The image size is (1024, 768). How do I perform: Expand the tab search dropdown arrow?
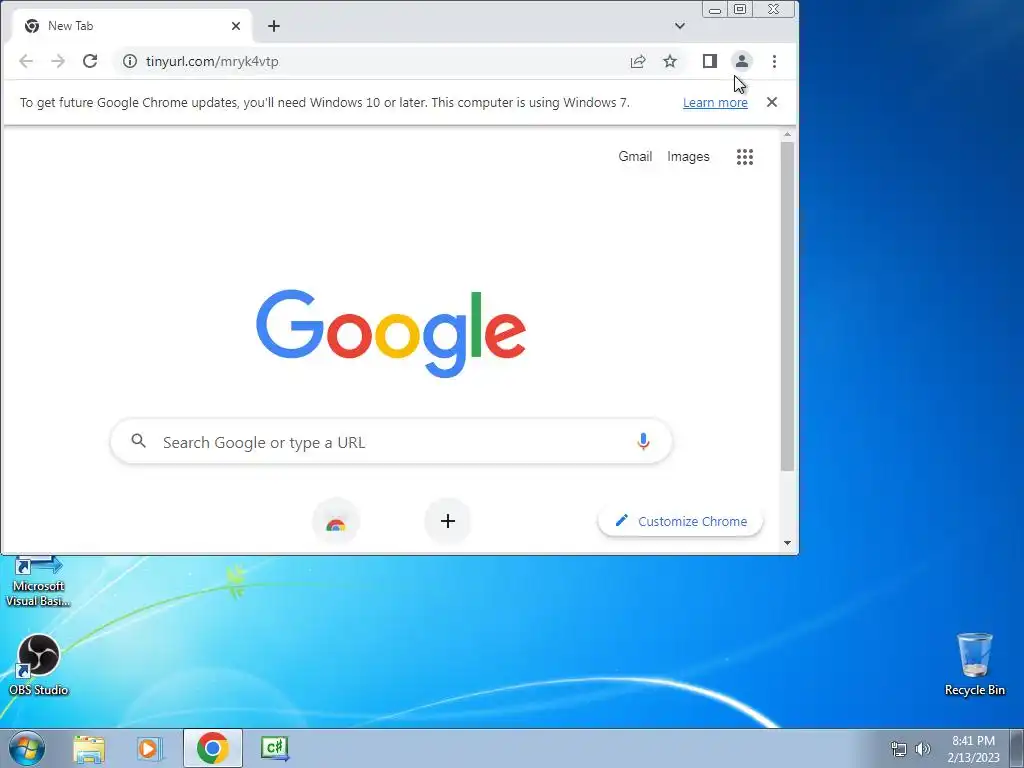click(x=680, y=25)
